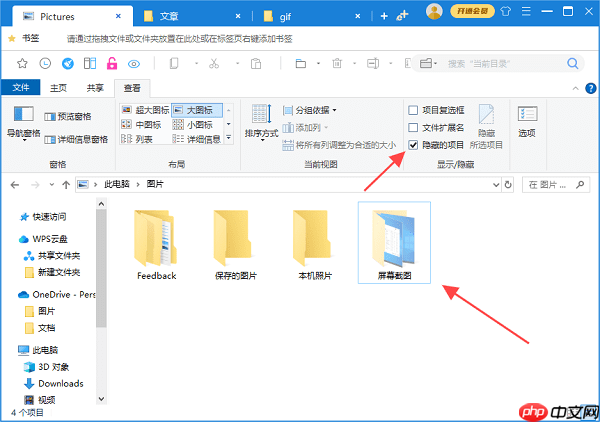Click the blue help question mark icon
This screenshot has width=600, height=422.
click(590, 88)
